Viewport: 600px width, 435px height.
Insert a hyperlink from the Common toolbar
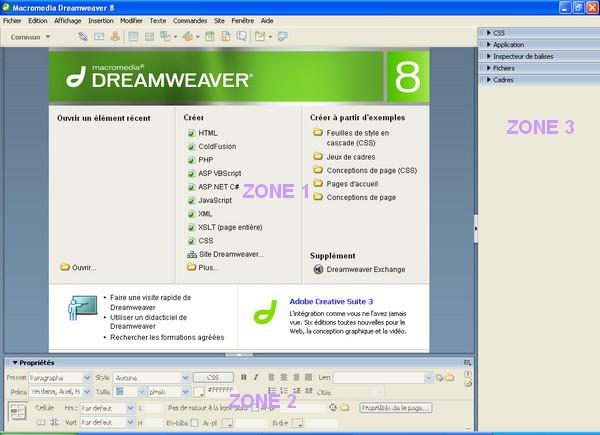[x=83, y=37]
